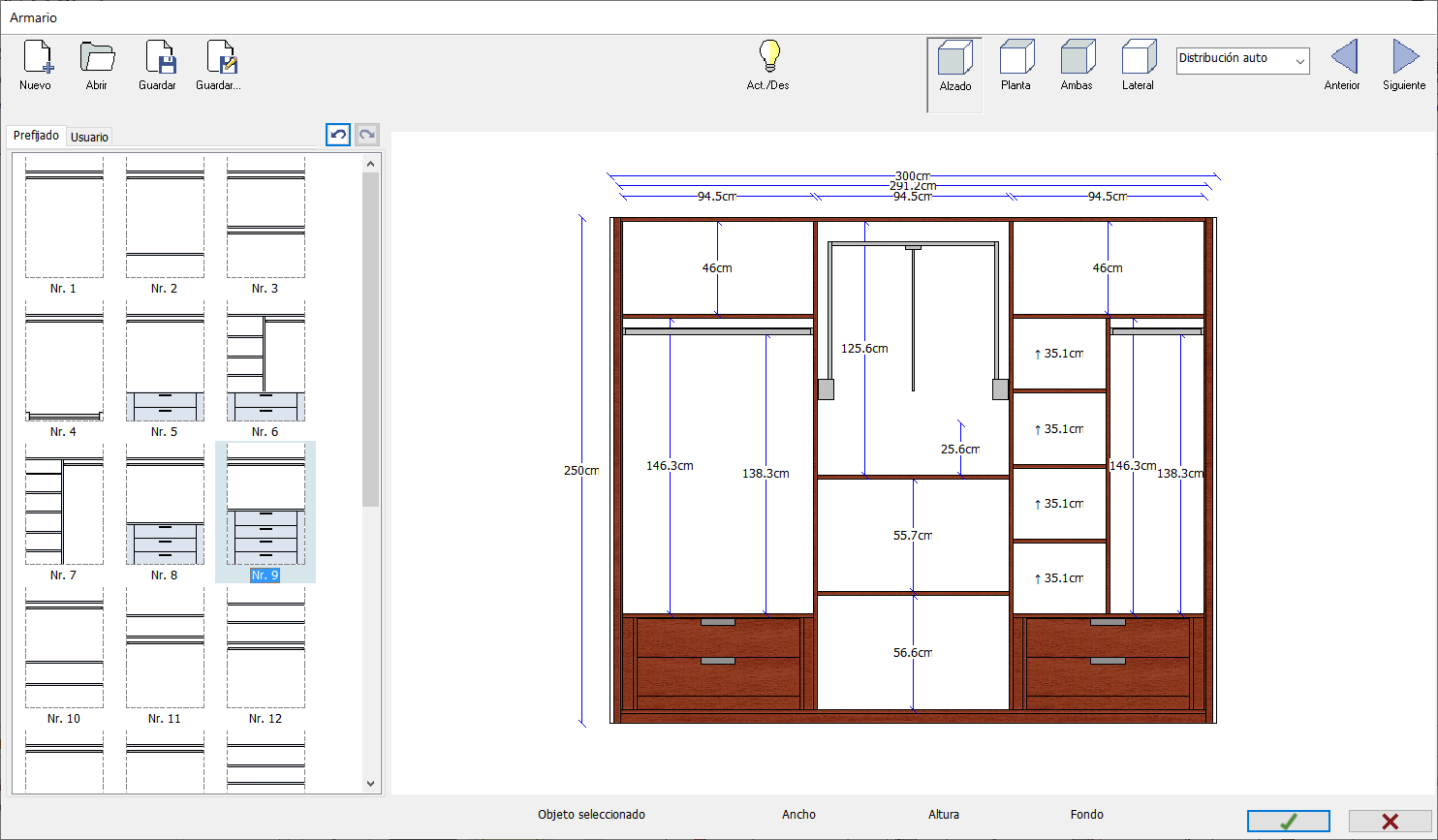Image resolution: width=1438 pixels, height=840 pixels.
Task: Switch to Lateral side view
Action: [x=1139, y=58]
